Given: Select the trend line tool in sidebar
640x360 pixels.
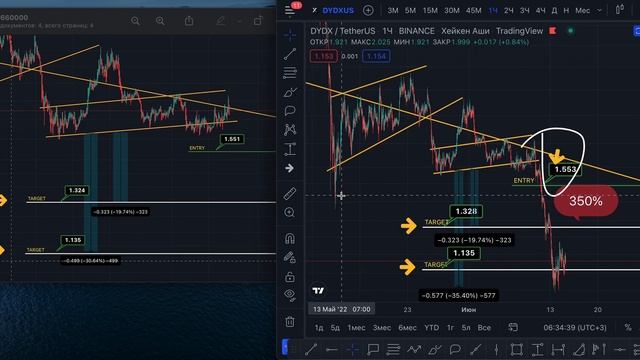Looking at the screenshot, I should coord(290,54).
